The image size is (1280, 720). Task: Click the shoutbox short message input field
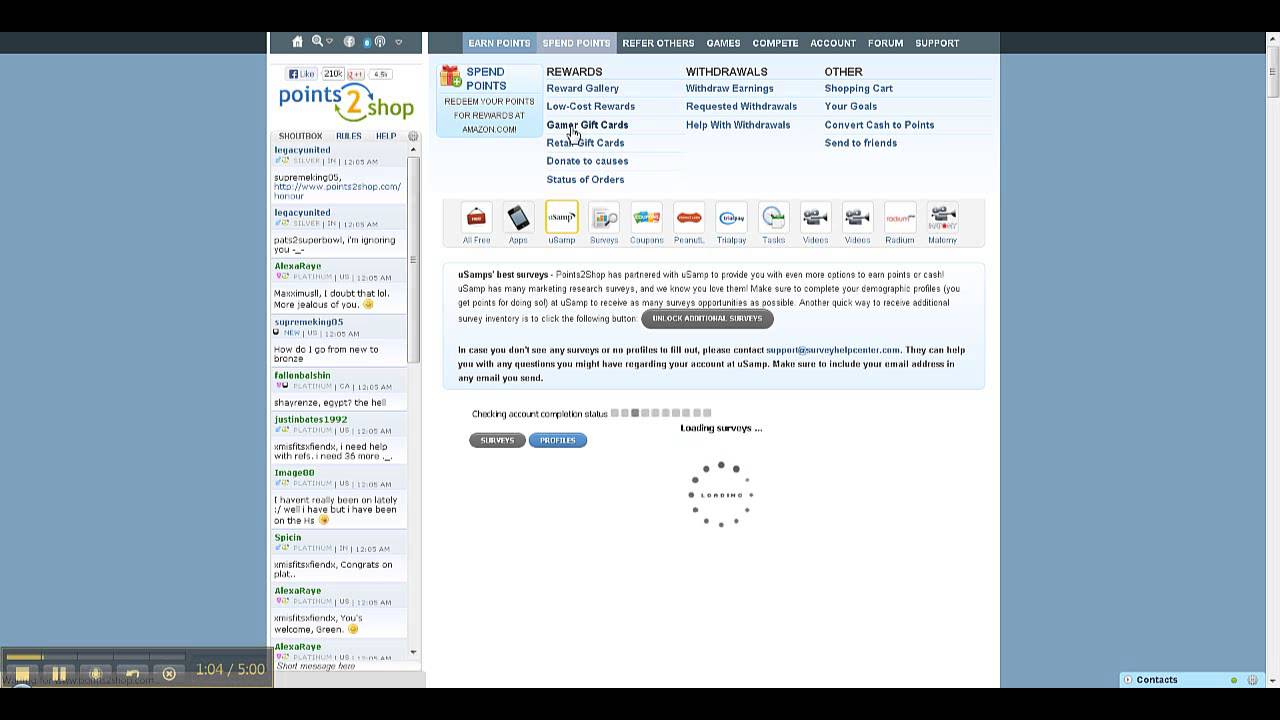[340, 666]
